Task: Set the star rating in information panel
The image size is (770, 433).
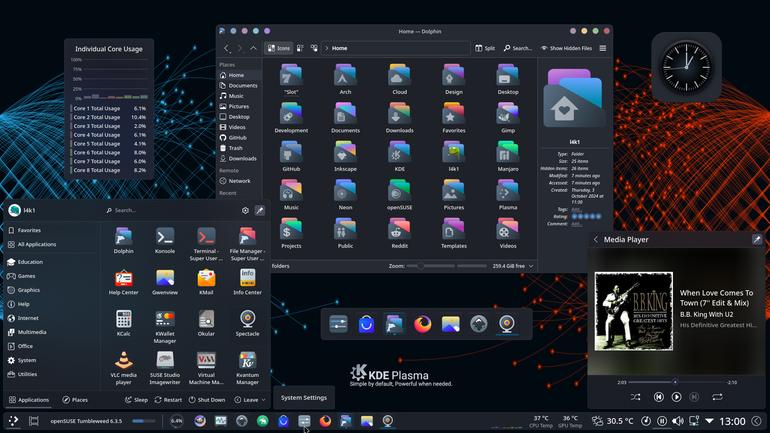Action: pyautogui.click(x=586, y=216)
